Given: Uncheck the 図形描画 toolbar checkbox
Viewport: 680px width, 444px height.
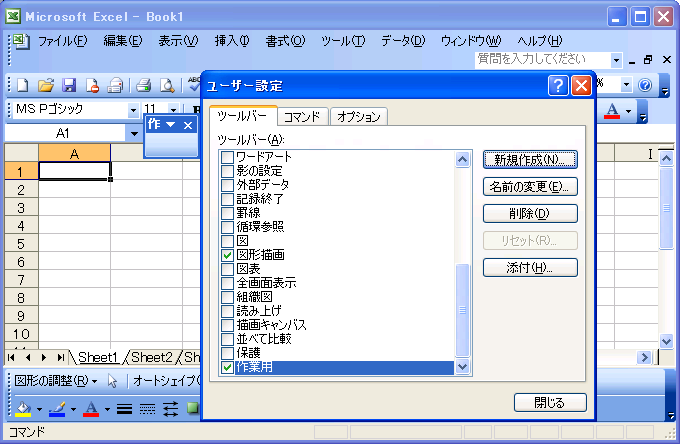Looking at the screenshot, I should pos(227,255).
